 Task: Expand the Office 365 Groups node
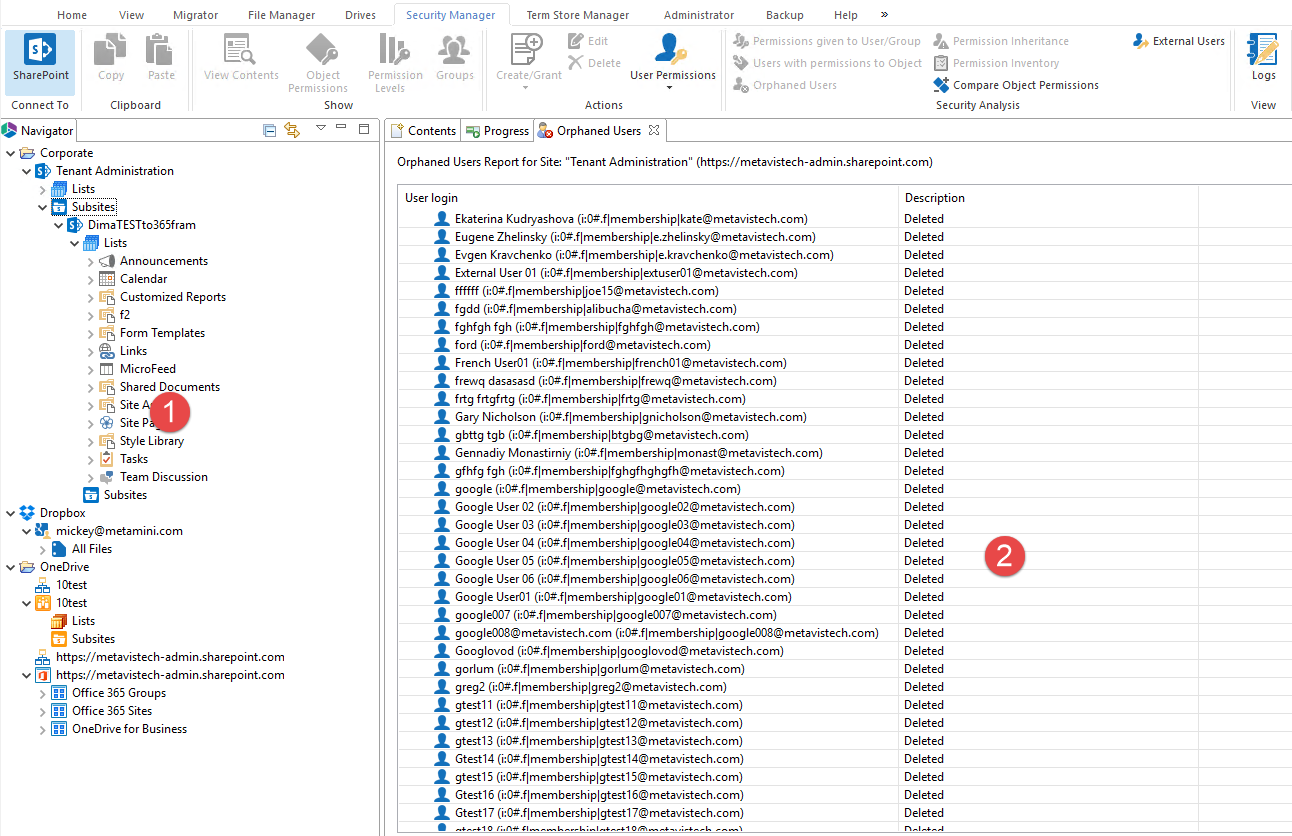(x=45, y=692)
